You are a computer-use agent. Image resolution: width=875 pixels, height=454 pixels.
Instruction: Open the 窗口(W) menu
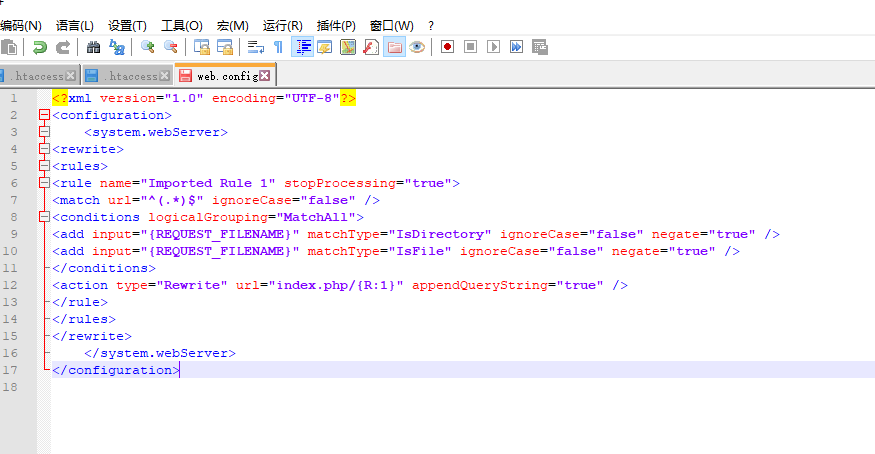tap(392, 26)
